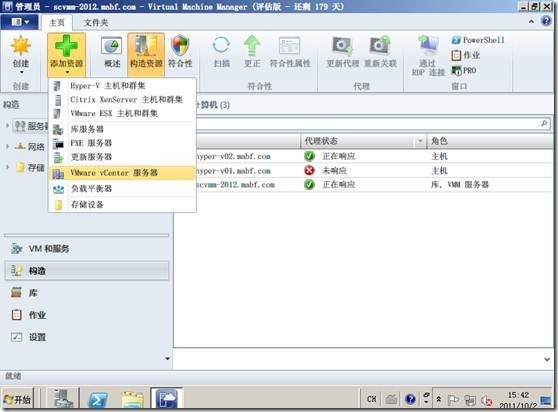Image resolution: width=558 pixels, height=412 pixels.
Task: Expand the 存储 tree node arrow
Action: [7, 167]
